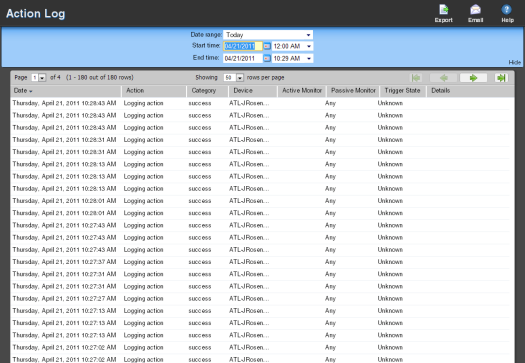The height and width of the screenshot is (363, 525).
Task: Click the Hide link in filter panel
Action: tap(515, 62)
